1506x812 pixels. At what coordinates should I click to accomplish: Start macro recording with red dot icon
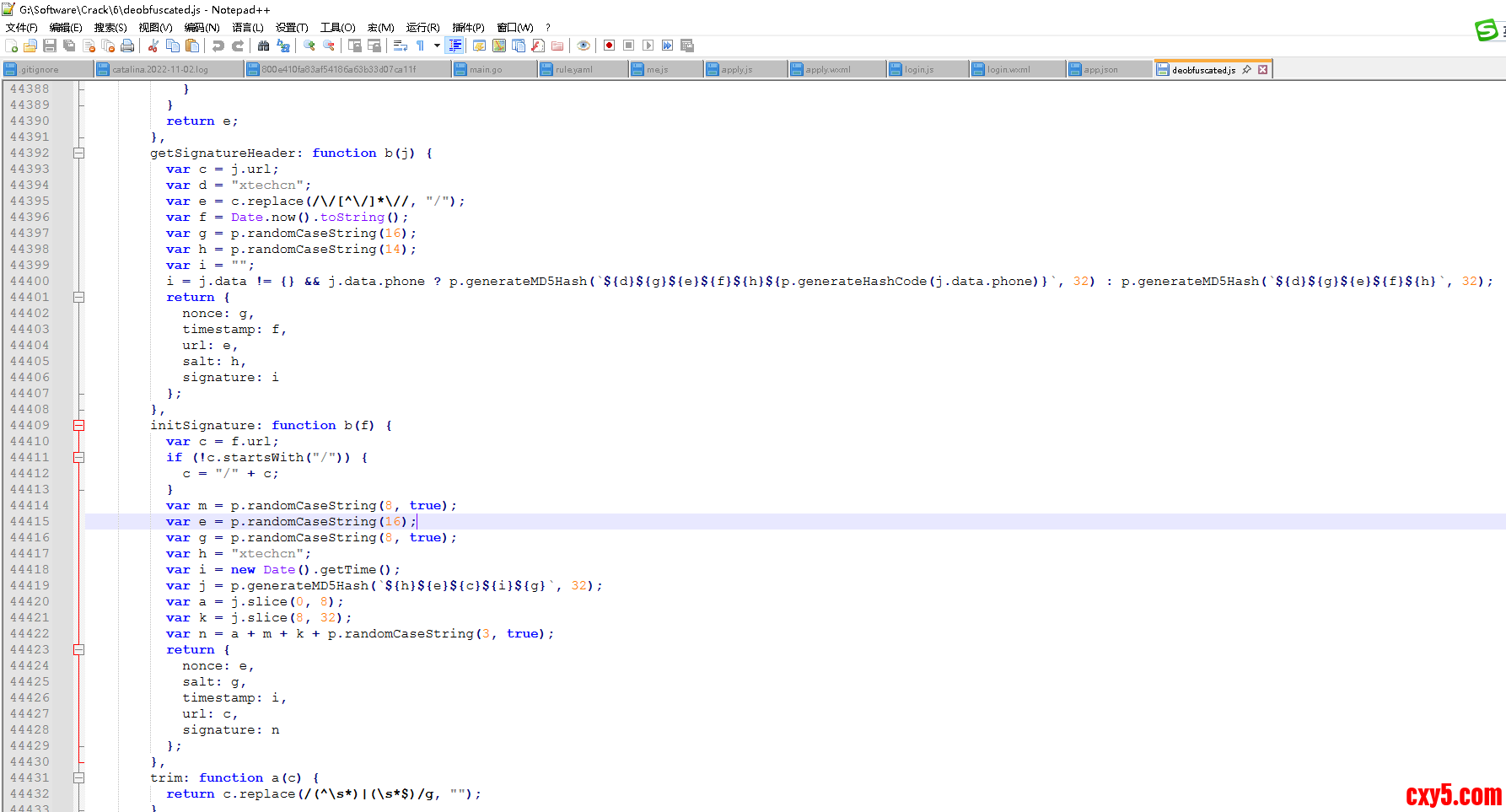point(609,46)
